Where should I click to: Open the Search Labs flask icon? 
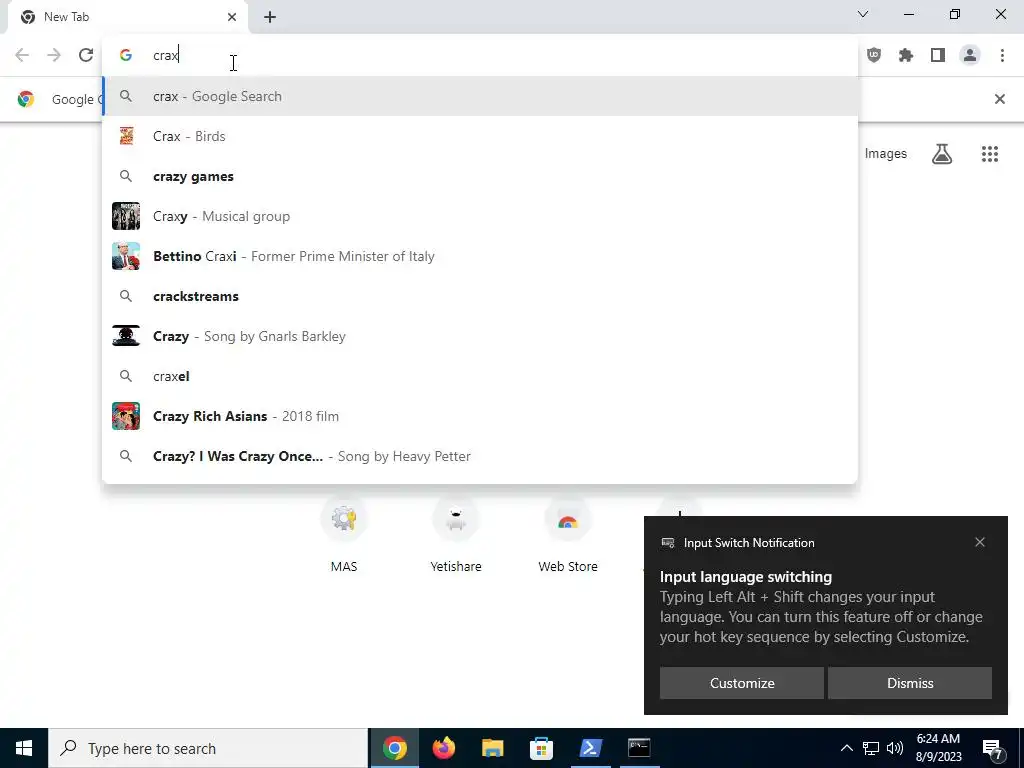tap(942, 153)
